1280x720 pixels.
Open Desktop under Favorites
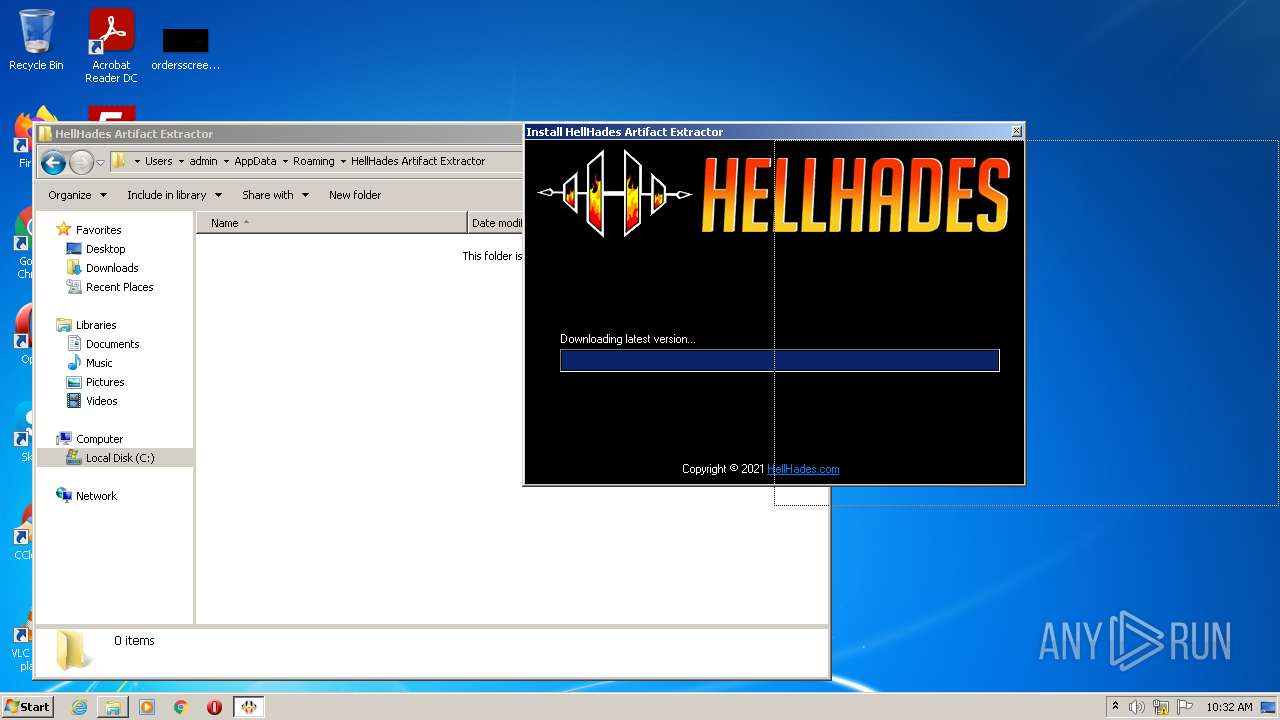point(105,249)
